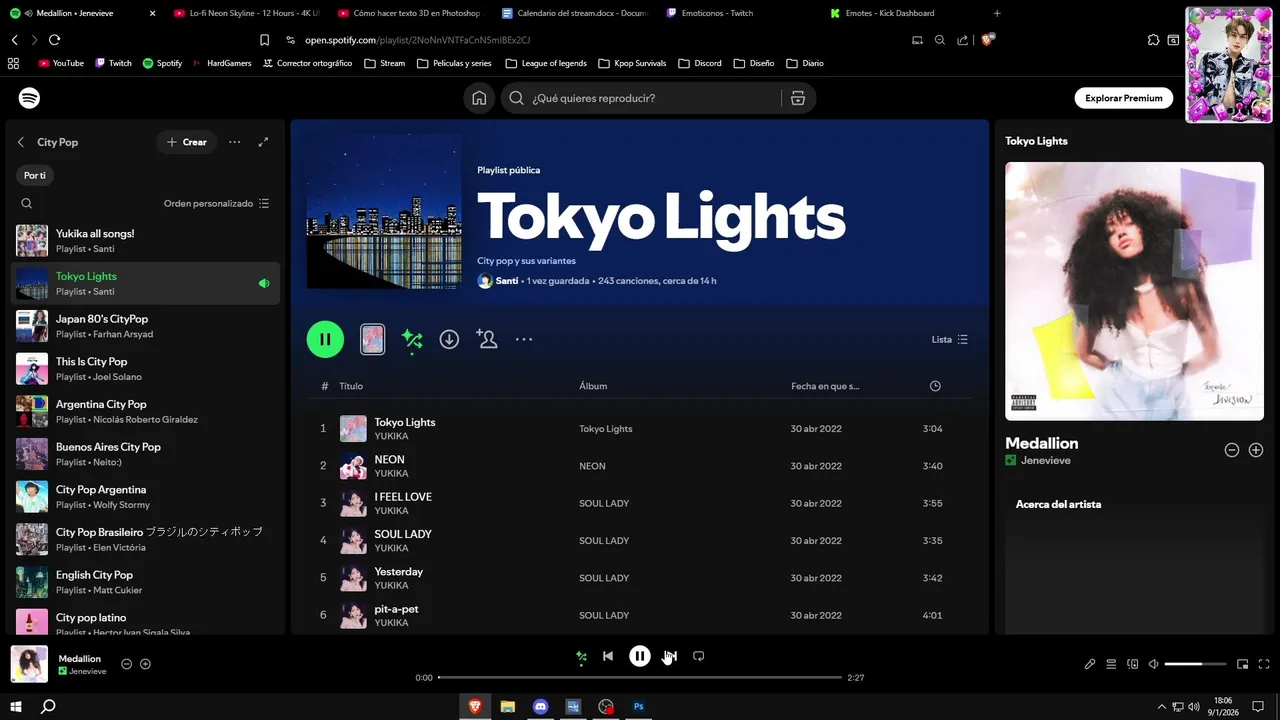The width and height of the screenshot is (1280, 720).
Task: Switch to Calendario del stream.docx tab
Action: pos(573,13)
